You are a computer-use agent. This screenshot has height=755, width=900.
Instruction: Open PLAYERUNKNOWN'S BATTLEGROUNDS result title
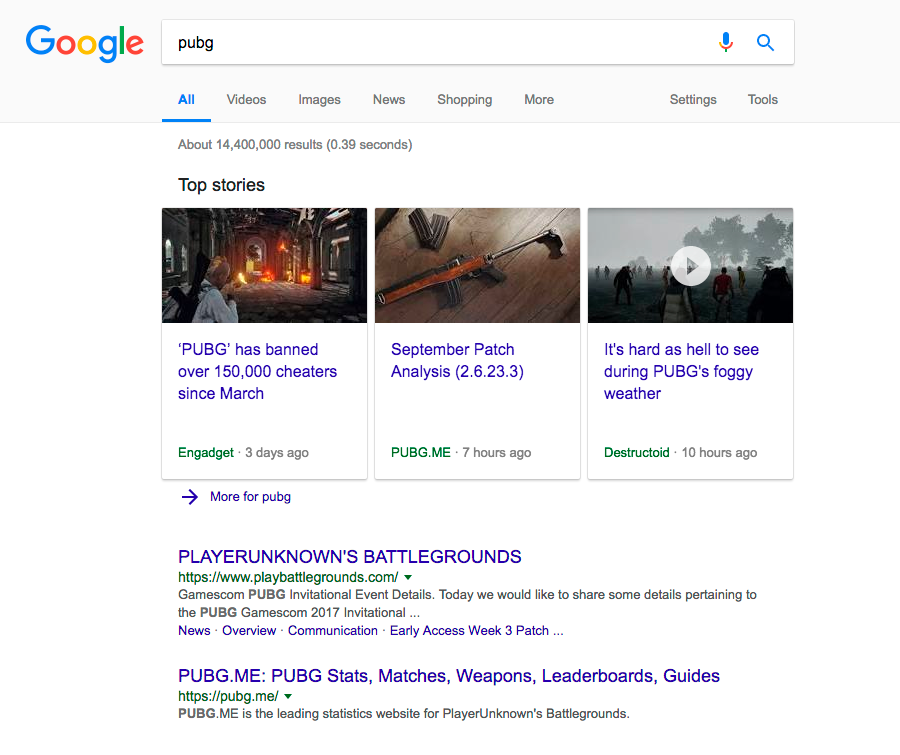pyautogui.click(x=350, y=556)
